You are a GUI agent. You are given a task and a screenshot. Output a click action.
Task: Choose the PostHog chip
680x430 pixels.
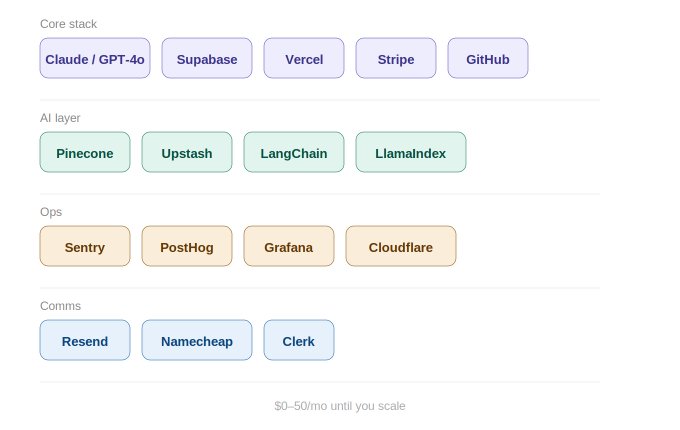[x=187, y=247]
